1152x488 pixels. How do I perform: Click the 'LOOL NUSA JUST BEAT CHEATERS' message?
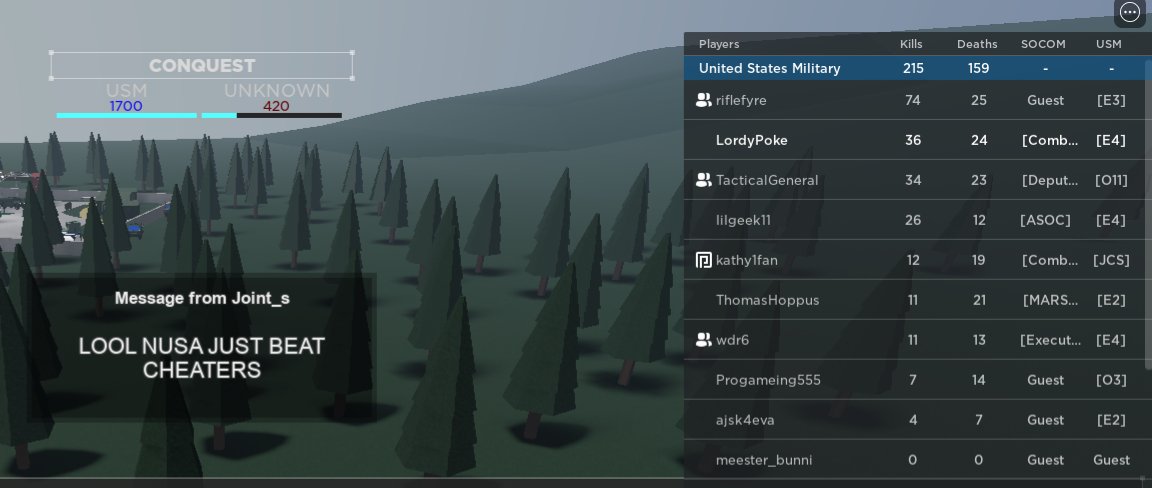pyautogui.click(x=202, y=358)
